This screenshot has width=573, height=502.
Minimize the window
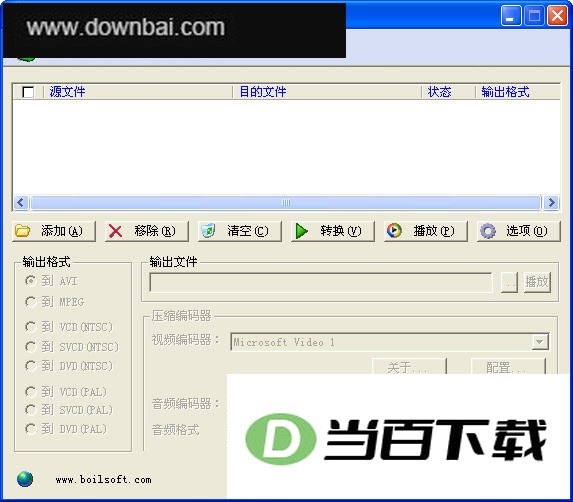[511, 16]
